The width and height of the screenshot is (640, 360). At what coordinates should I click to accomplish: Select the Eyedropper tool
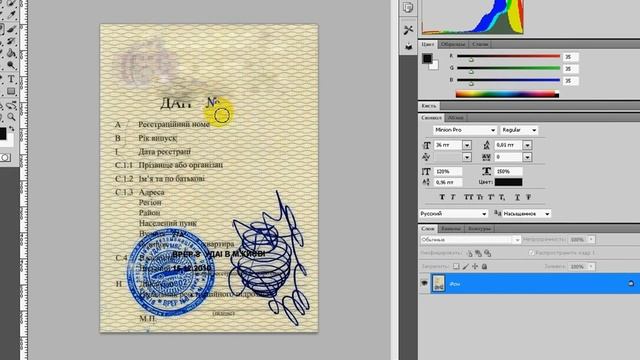click(x=11, y=16)
